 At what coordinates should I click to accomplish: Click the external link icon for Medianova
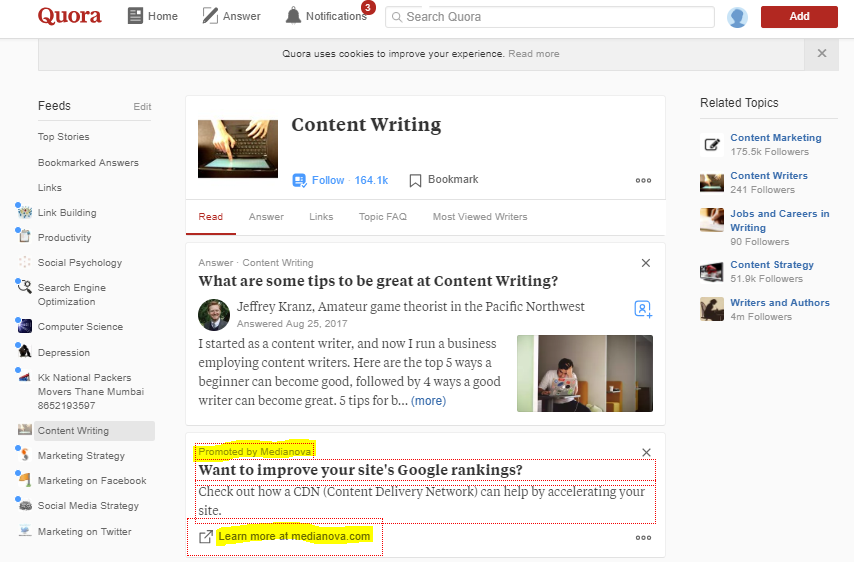[x=205, y=537]
